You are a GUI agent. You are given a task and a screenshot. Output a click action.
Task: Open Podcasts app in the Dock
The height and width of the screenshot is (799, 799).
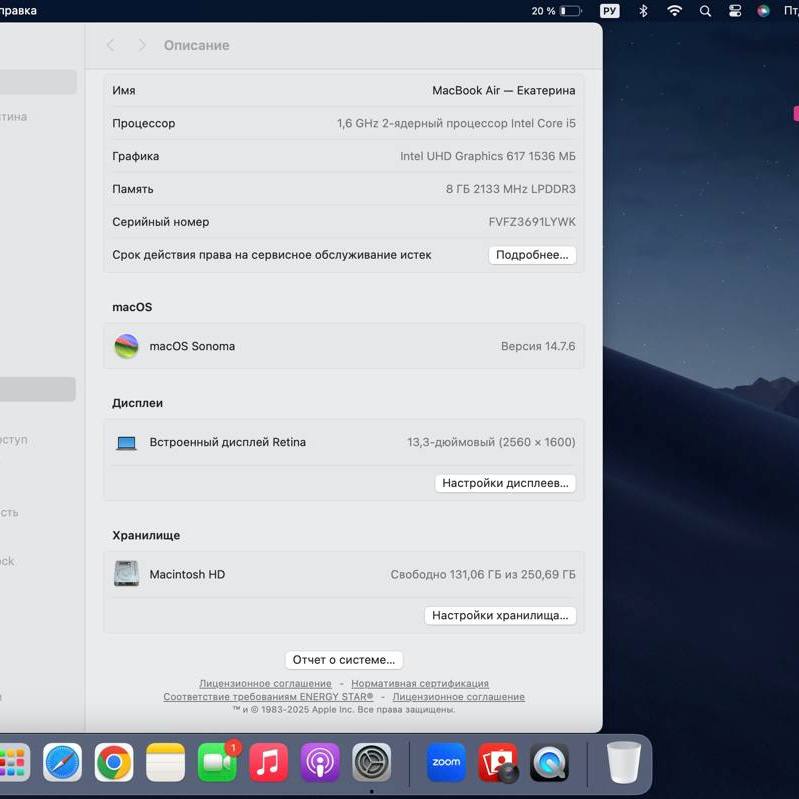point(320,762)
